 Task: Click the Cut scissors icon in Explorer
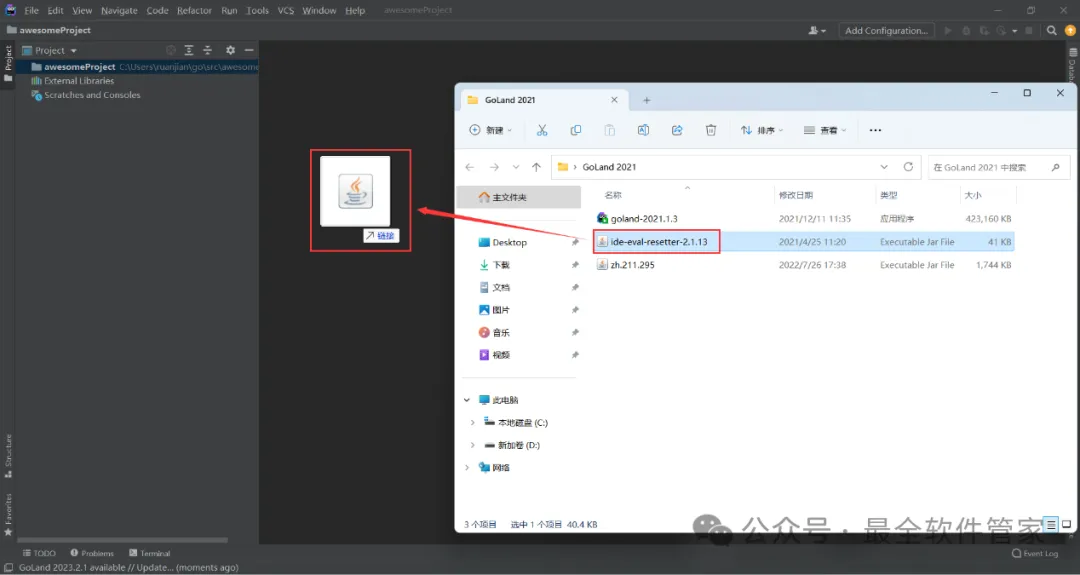(x=542, y=130)
